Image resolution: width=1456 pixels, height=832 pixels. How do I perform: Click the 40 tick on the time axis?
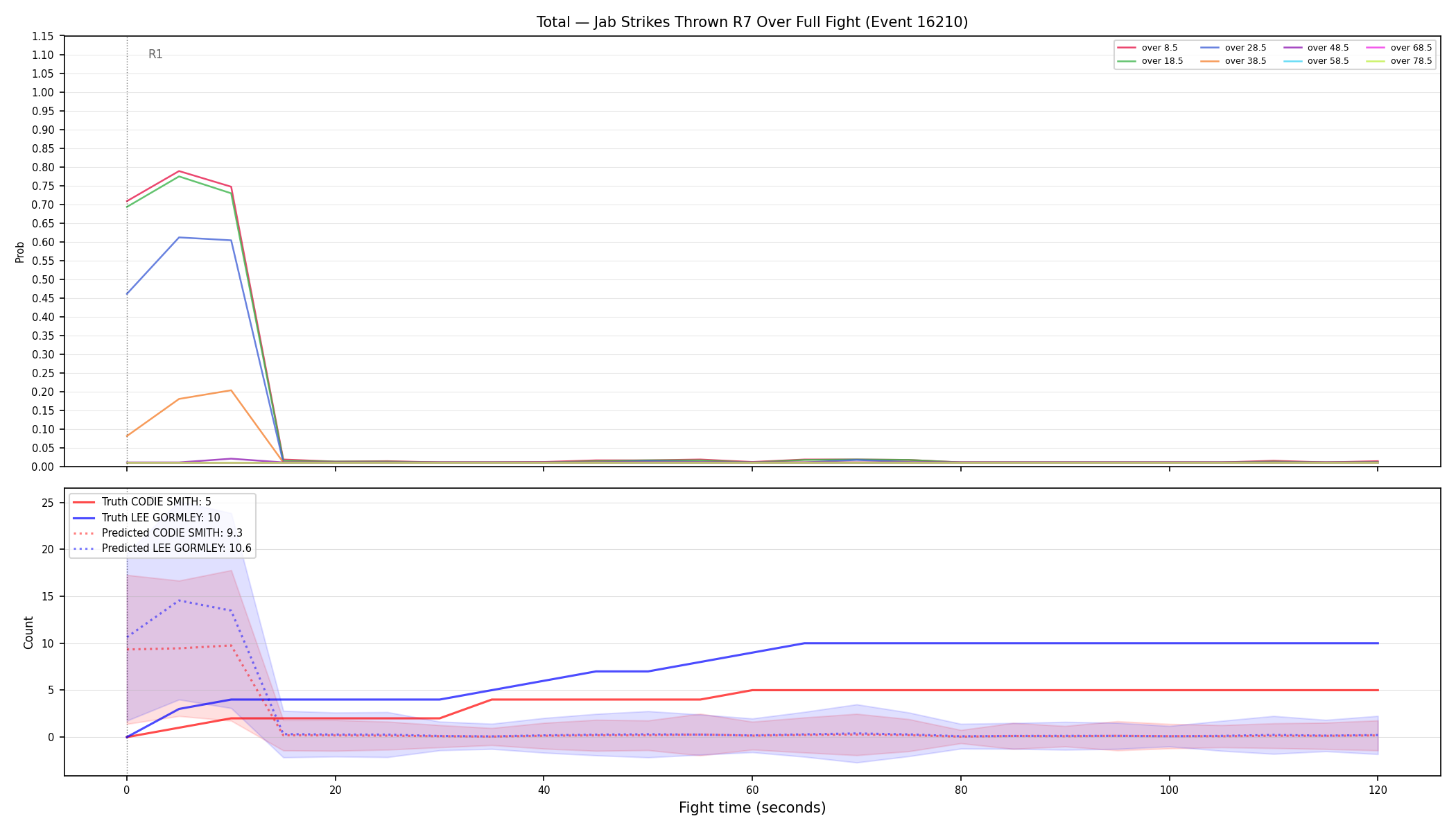(x=544, y=790)
